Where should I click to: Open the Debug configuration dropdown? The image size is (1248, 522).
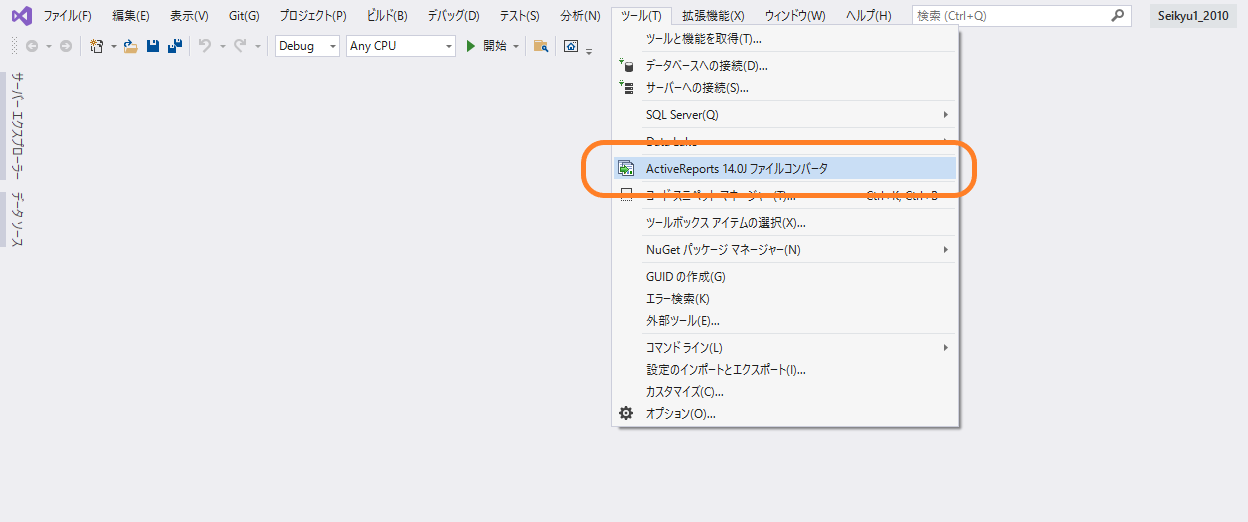[x=307, y=46]
